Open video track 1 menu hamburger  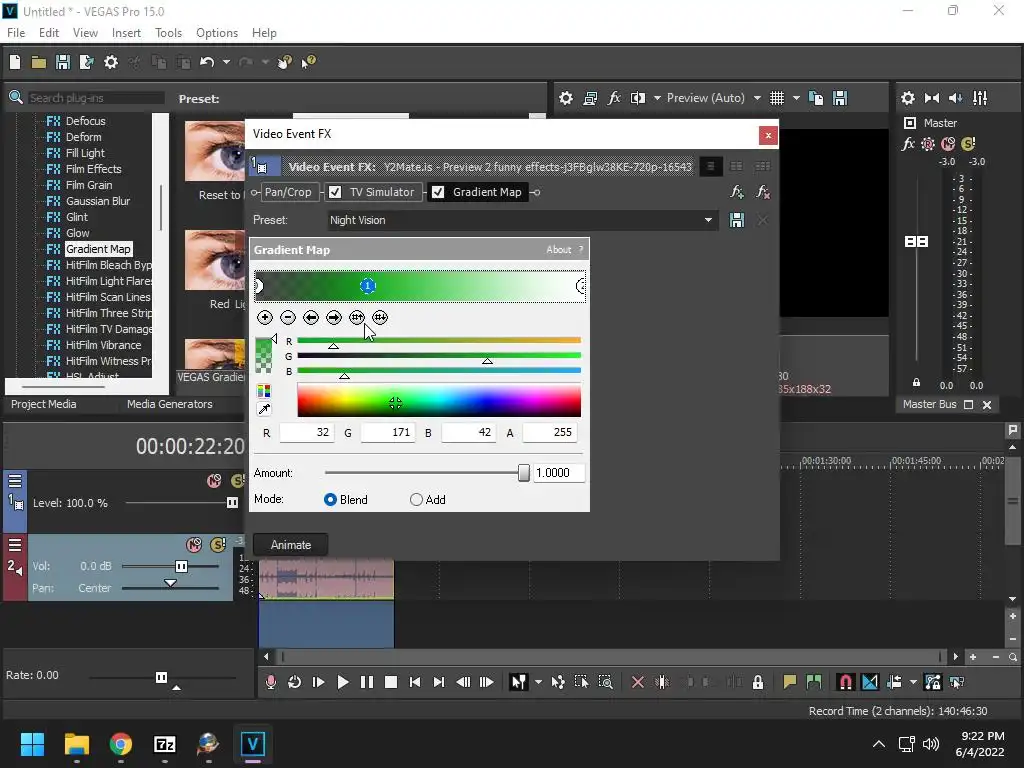tap(15, 481)
